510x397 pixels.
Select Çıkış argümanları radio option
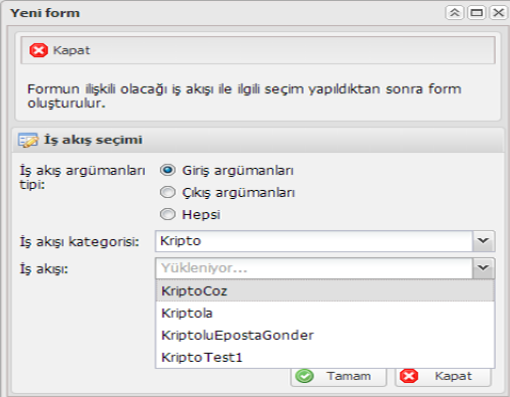tap(167, 192)
